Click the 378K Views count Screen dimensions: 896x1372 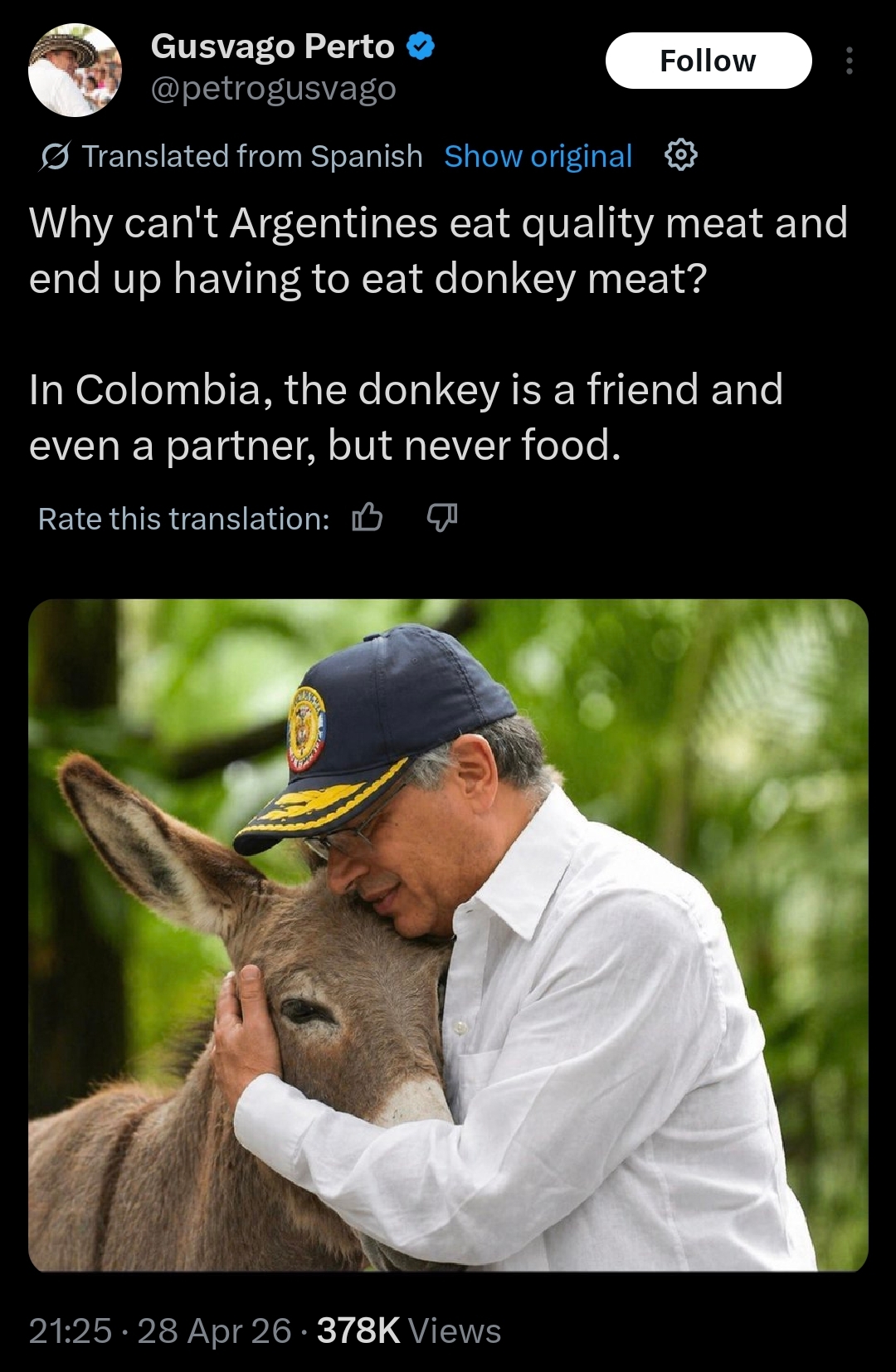point(409,1330)
